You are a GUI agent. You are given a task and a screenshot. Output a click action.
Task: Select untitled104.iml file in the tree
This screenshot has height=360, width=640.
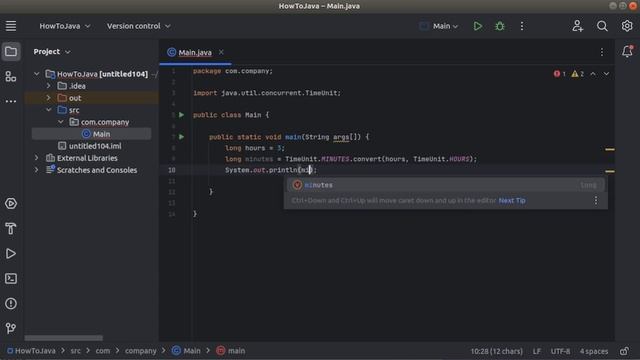click(91, 146)
